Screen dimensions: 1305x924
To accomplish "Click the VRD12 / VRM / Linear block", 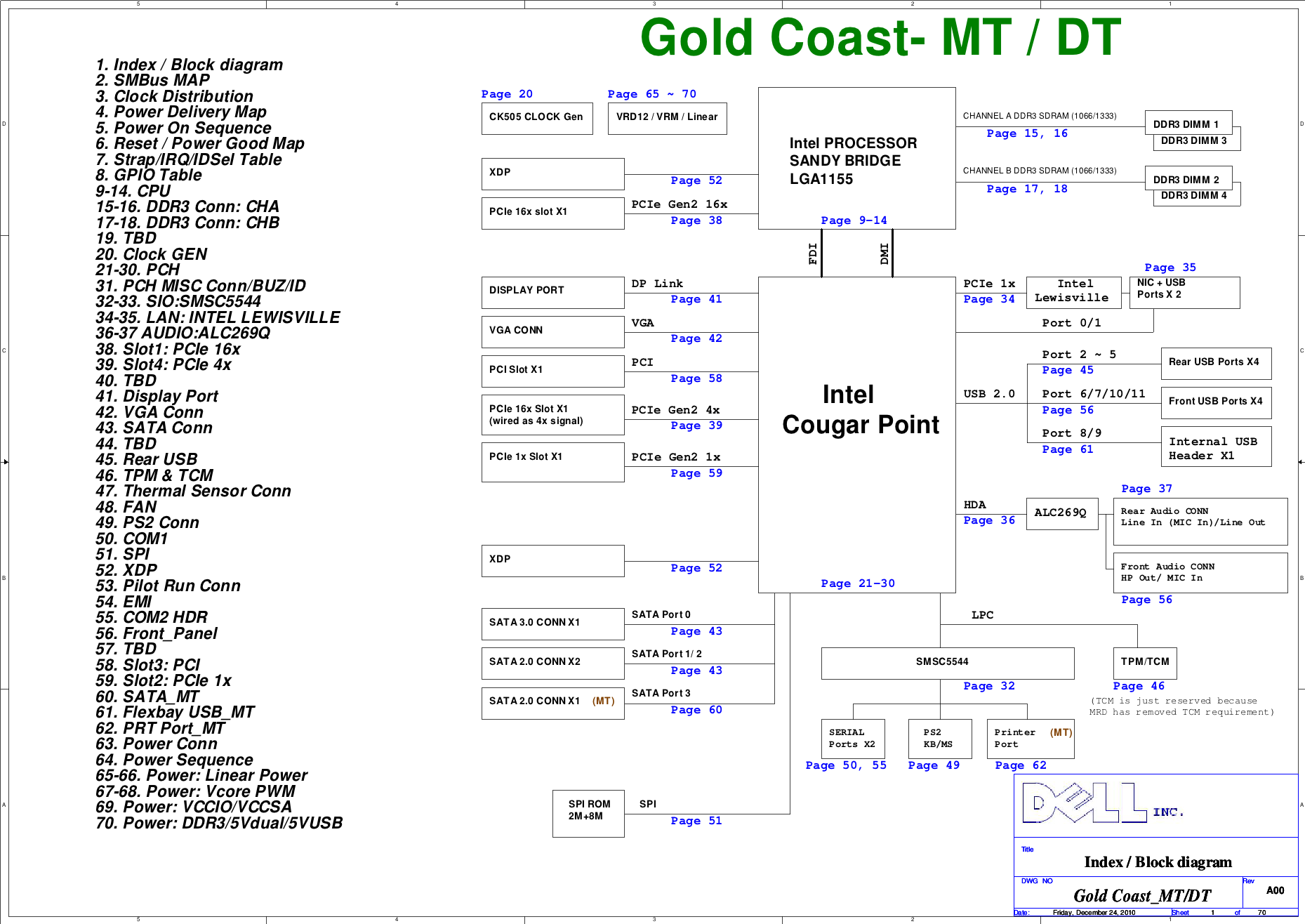I will pos(667,119).
